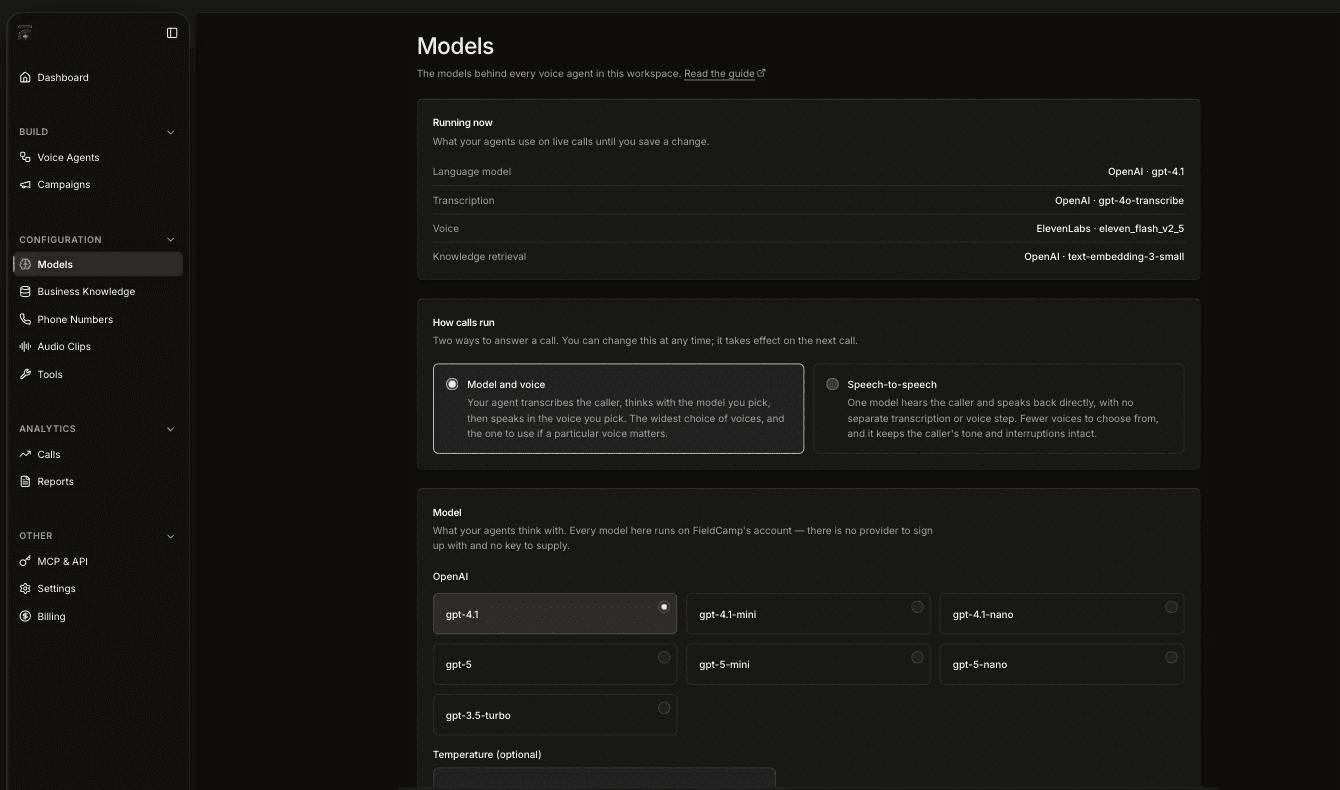Select the gpt-3.5-turbo model radio

pyautogui.click(x=664, y=707)
